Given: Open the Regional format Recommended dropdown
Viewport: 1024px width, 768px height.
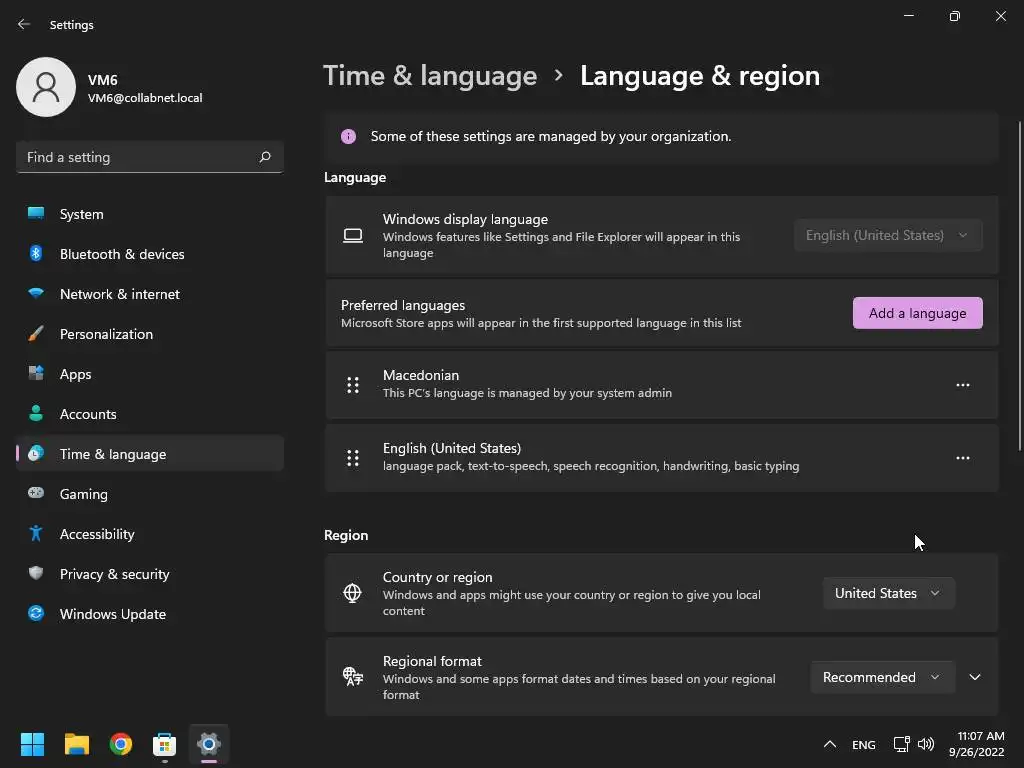Looking at the screenshot, I should 882,677.
